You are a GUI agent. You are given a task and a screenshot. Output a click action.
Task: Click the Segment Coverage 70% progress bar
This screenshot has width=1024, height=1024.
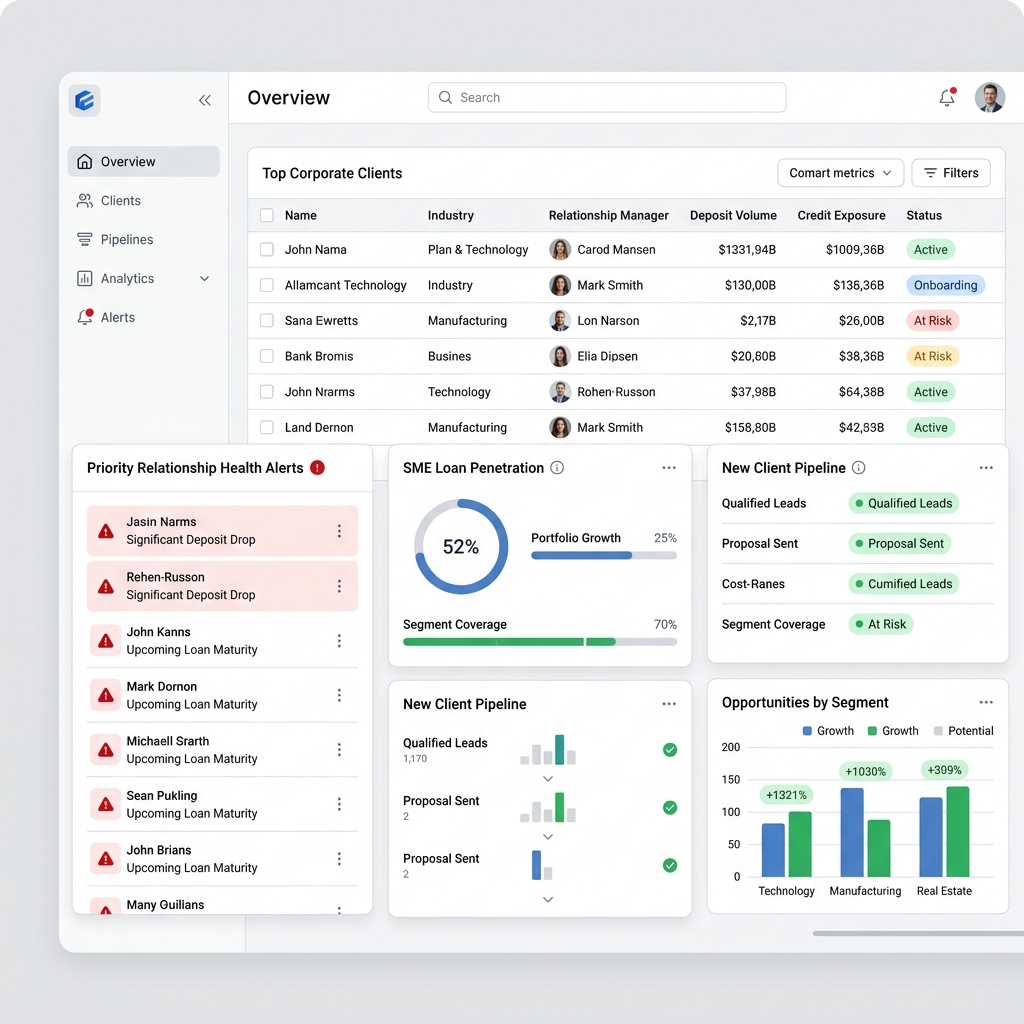540,642
